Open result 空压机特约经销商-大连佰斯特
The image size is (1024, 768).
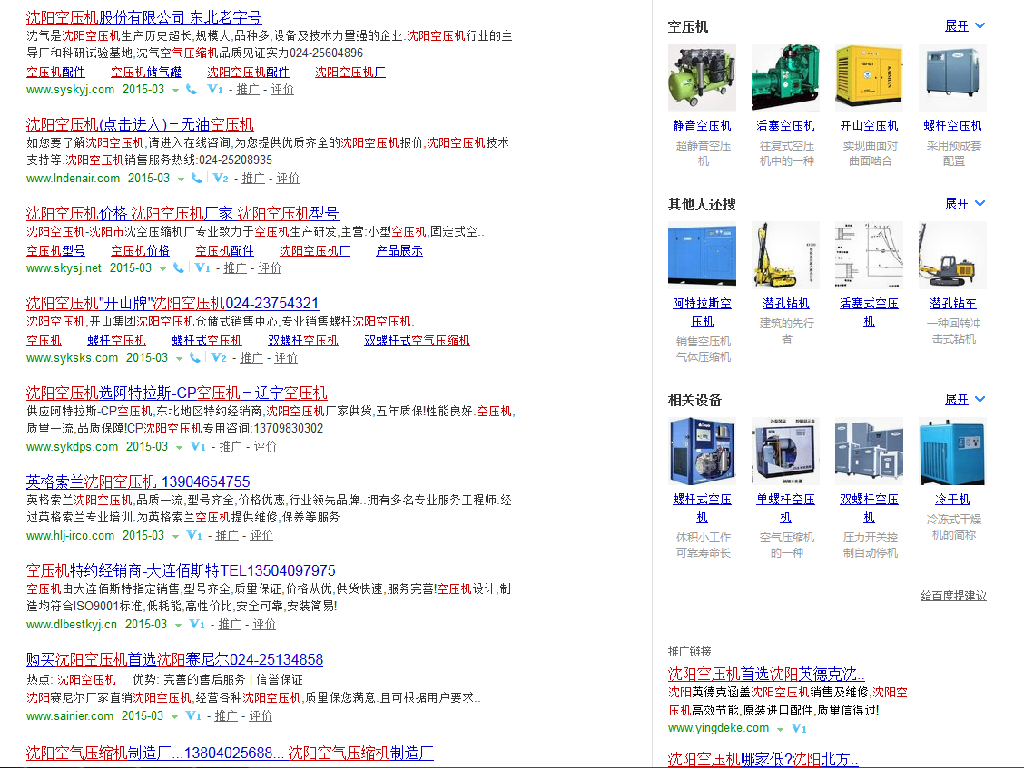[181, 571]
